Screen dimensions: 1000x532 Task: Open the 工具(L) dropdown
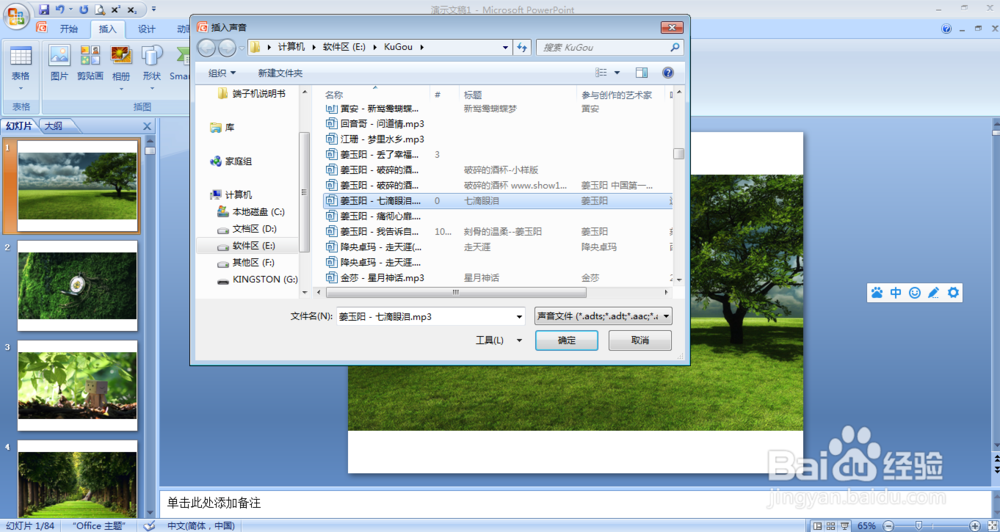[x=499, y=340]
